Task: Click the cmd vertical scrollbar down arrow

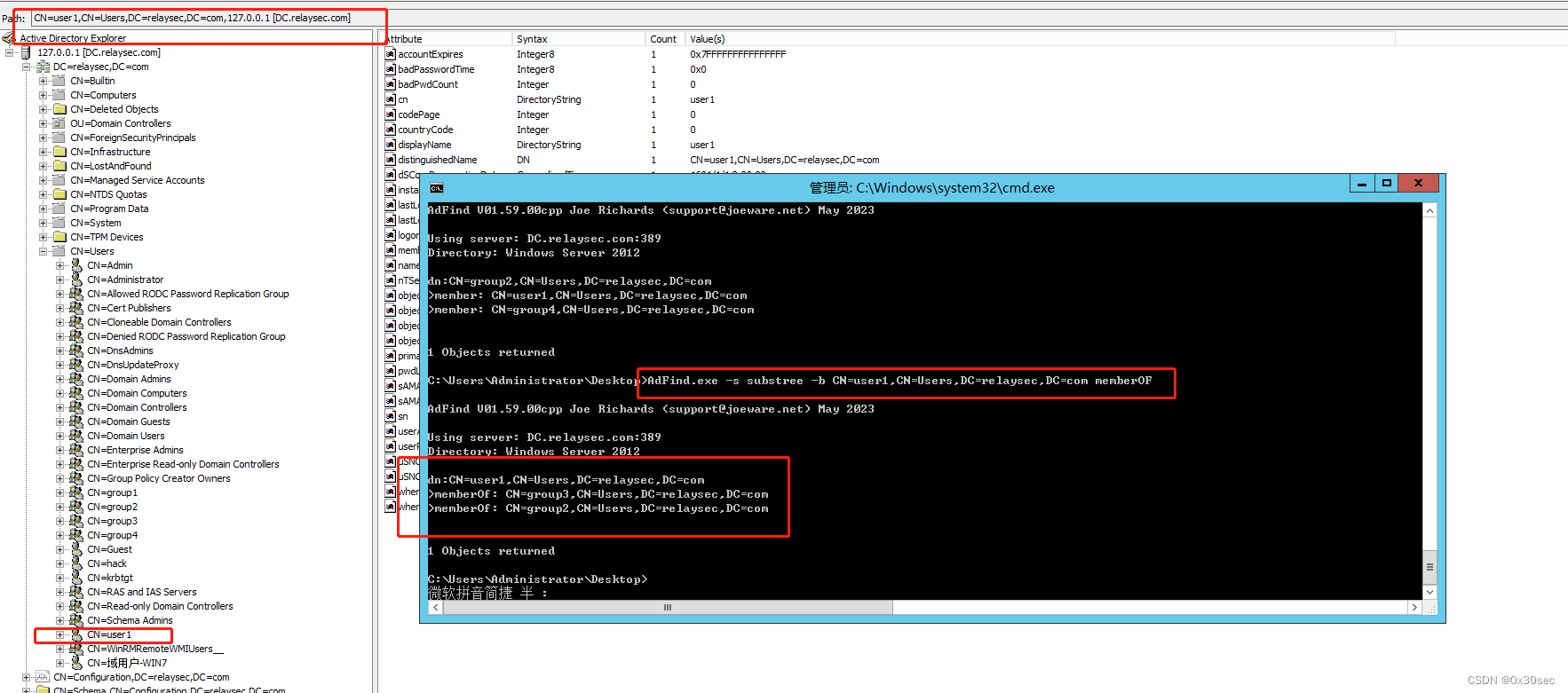Action: tap(1429, 592)
